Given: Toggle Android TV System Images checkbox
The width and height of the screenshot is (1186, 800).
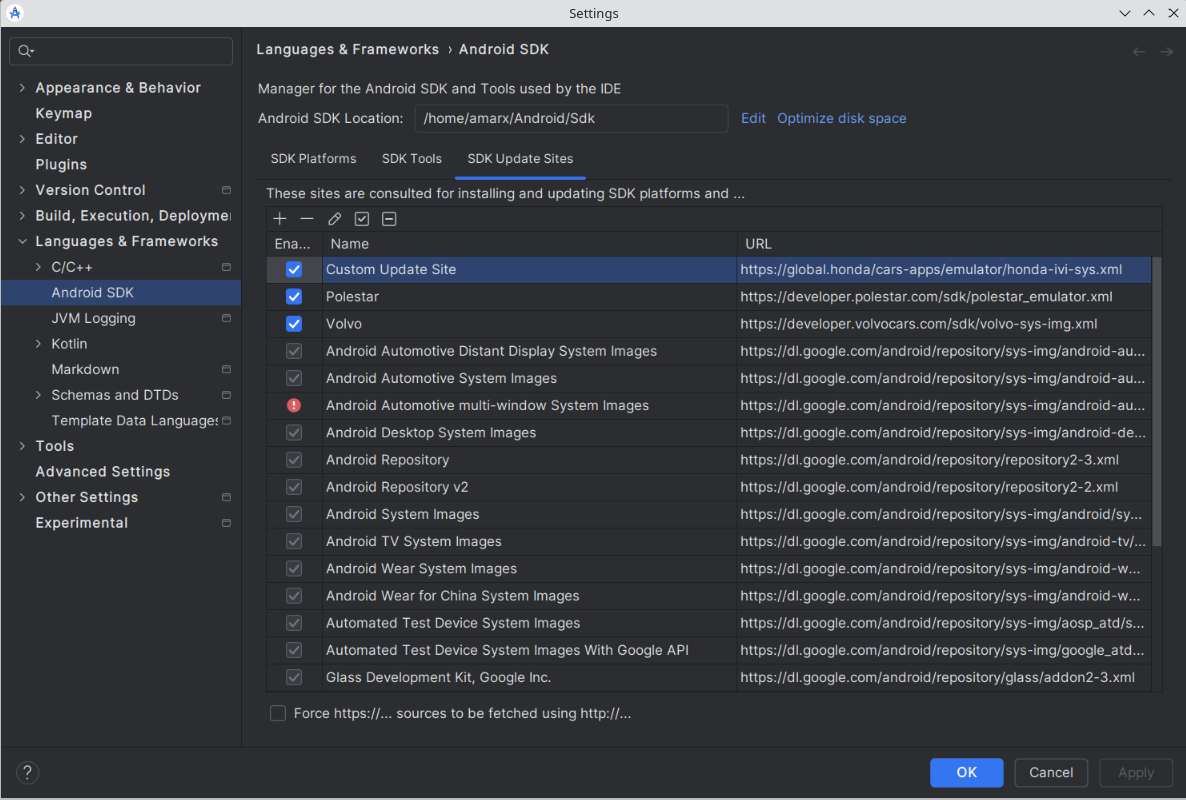Looking at the screenshot, I should pyautogui.click(x=294, y=541).
